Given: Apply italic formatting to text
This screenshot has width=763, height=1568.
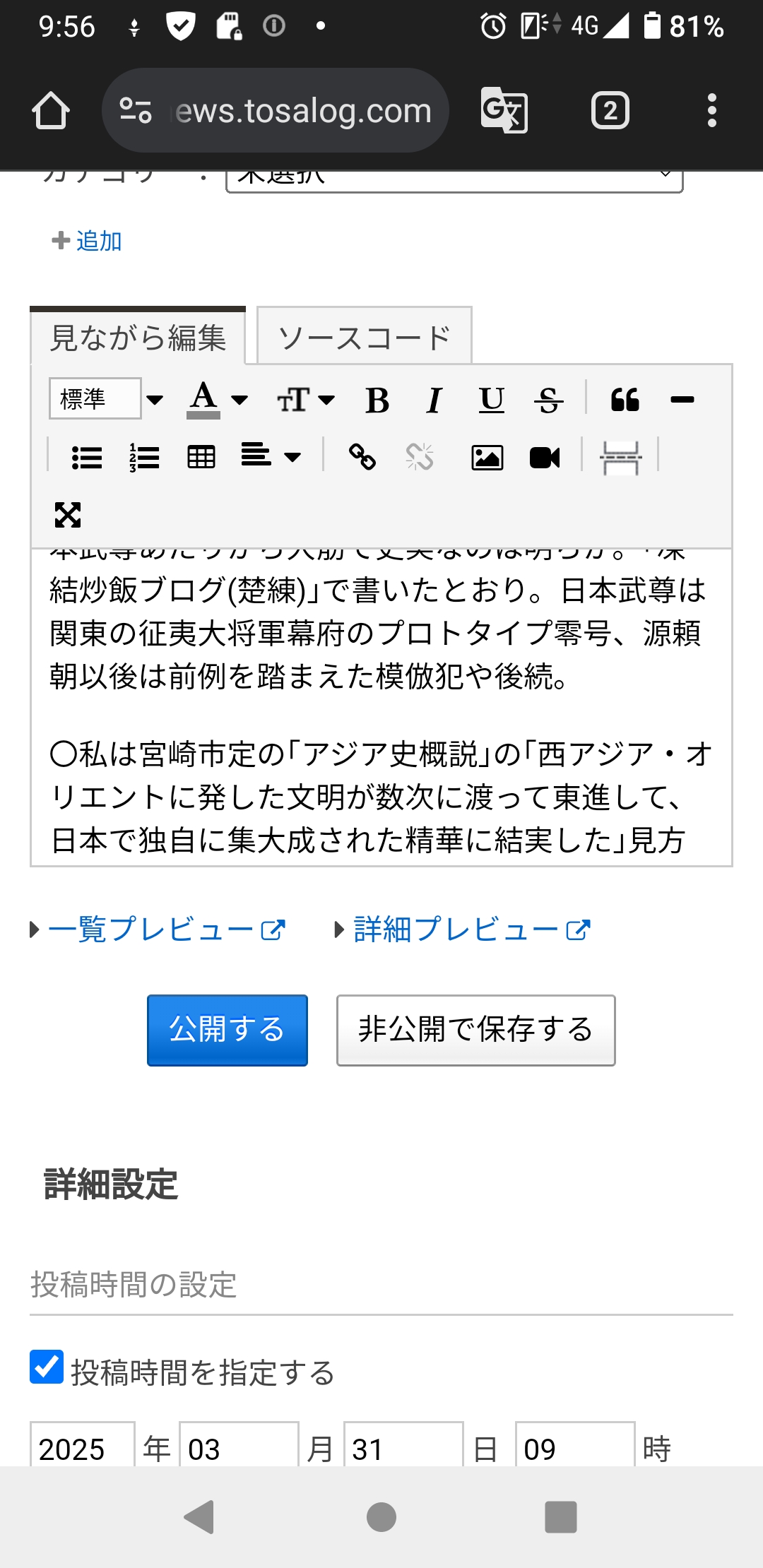Looking at the screenshot, I should tap(434, 400).
